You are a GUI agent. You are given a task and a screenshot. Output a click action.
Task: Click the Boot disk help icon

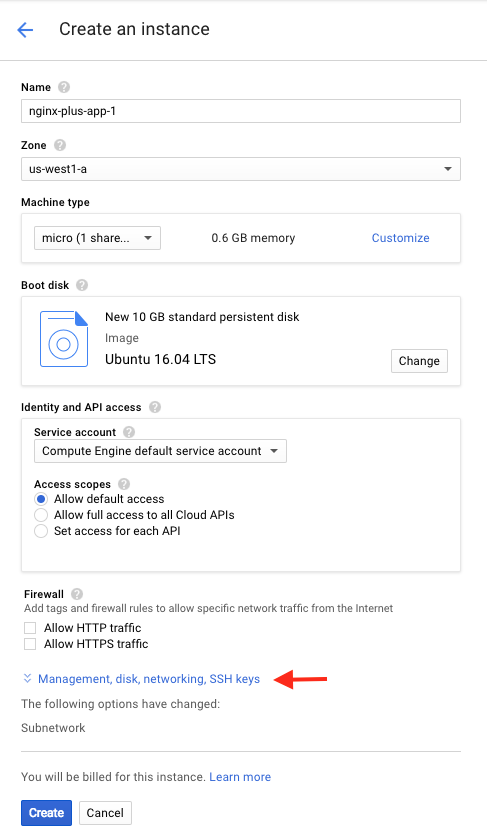82,285
